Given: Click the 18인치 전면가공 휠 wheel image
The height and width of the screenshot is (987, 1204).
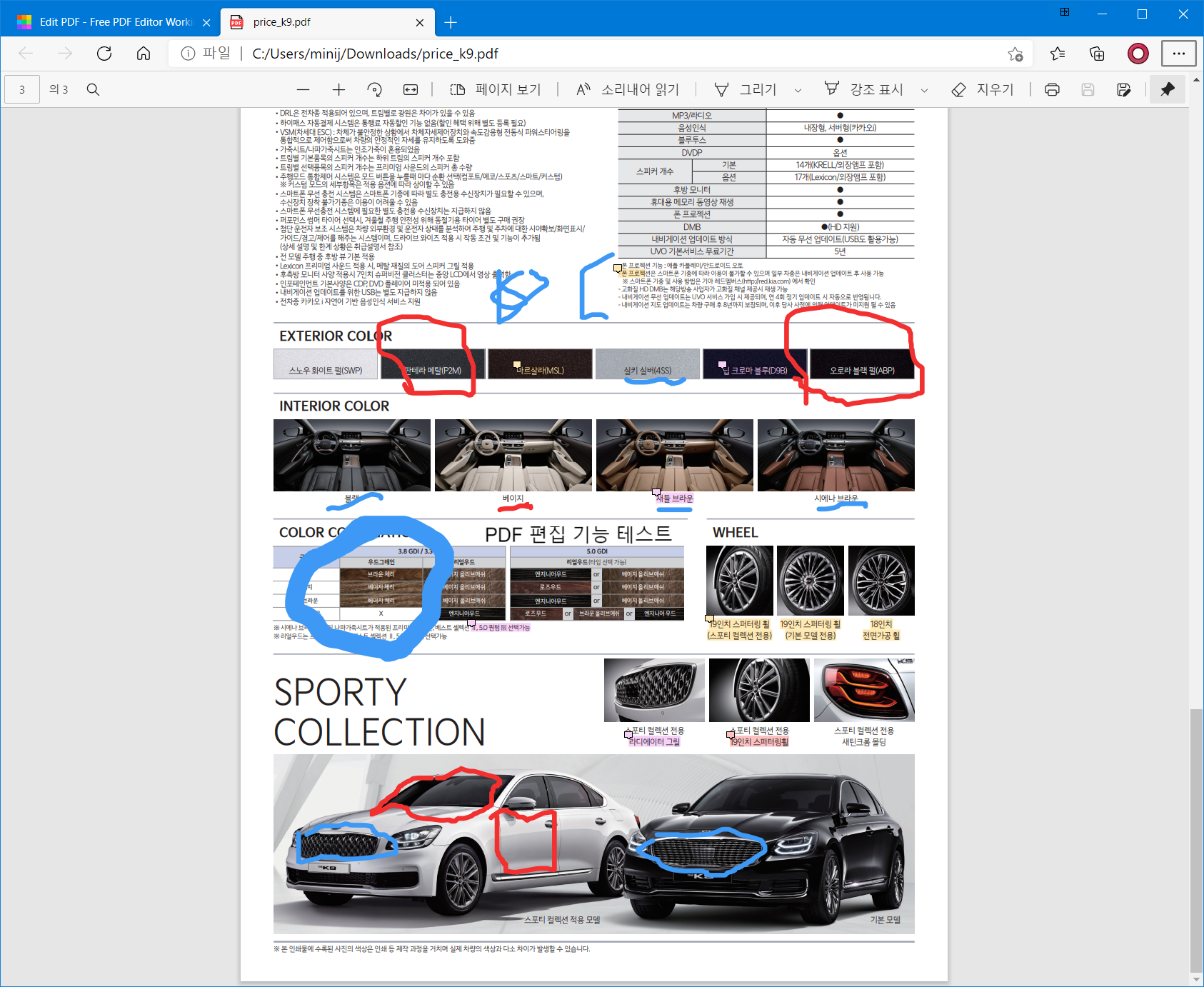Looking at the screenshot, I should click(x=881, y=581).
